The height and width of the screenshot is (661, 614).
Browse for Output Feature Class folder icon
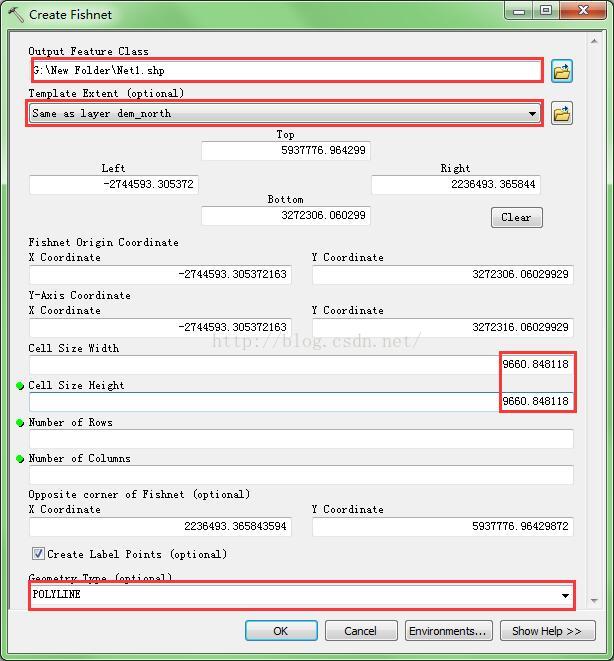(x=562, y=71)
